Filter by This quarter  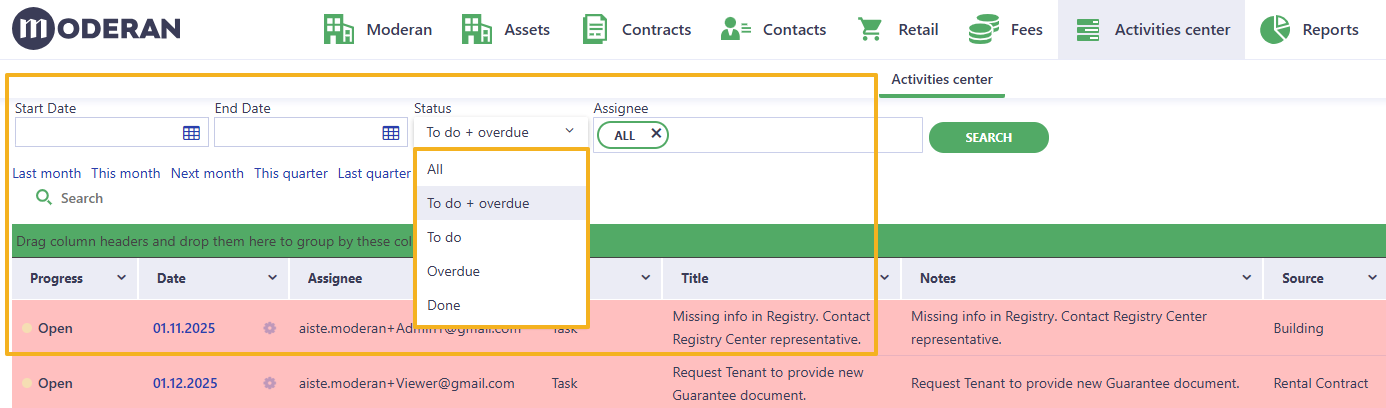291,173
